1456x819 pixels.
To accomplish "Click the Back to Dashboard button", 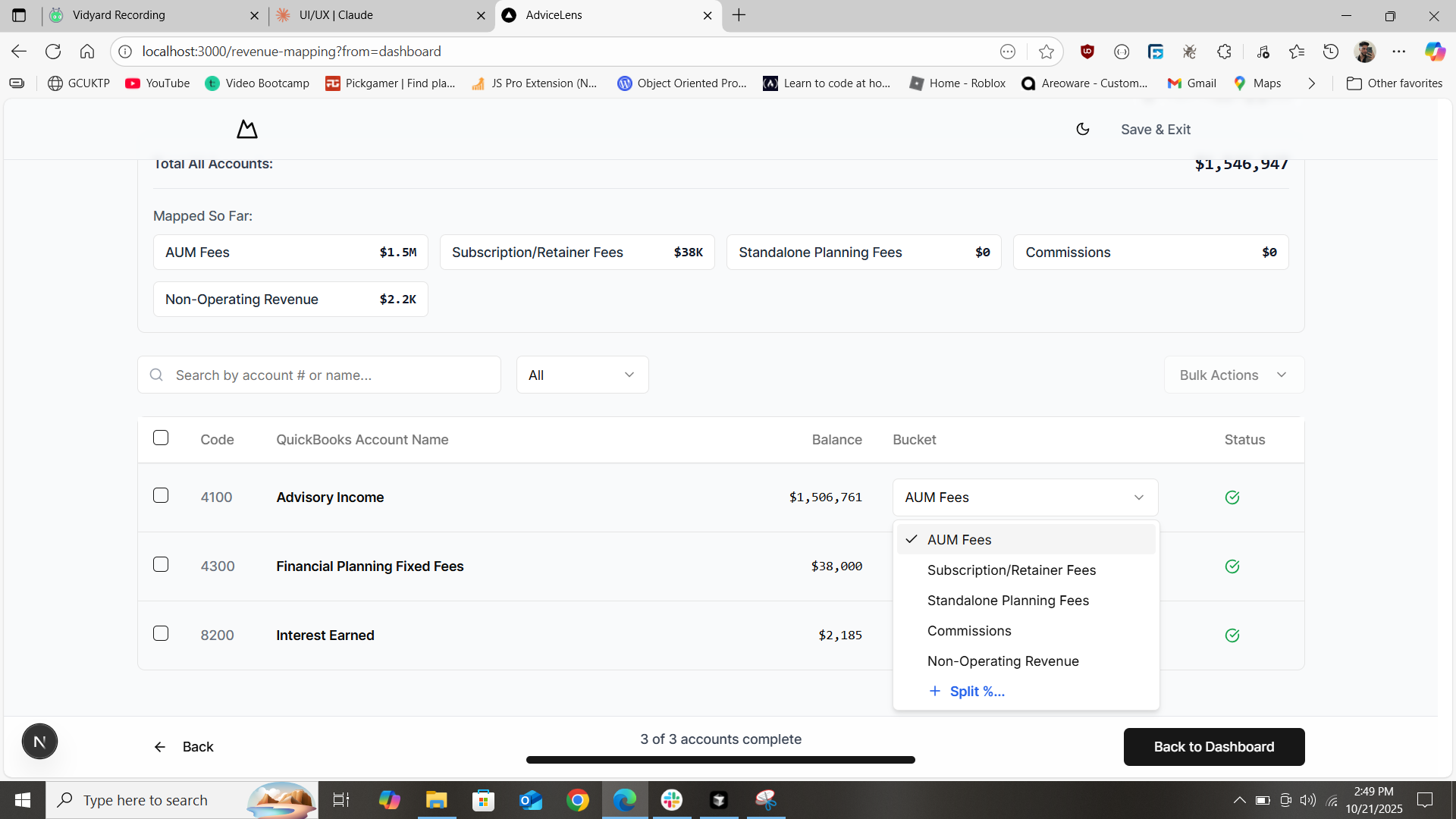I will 1213,747.
